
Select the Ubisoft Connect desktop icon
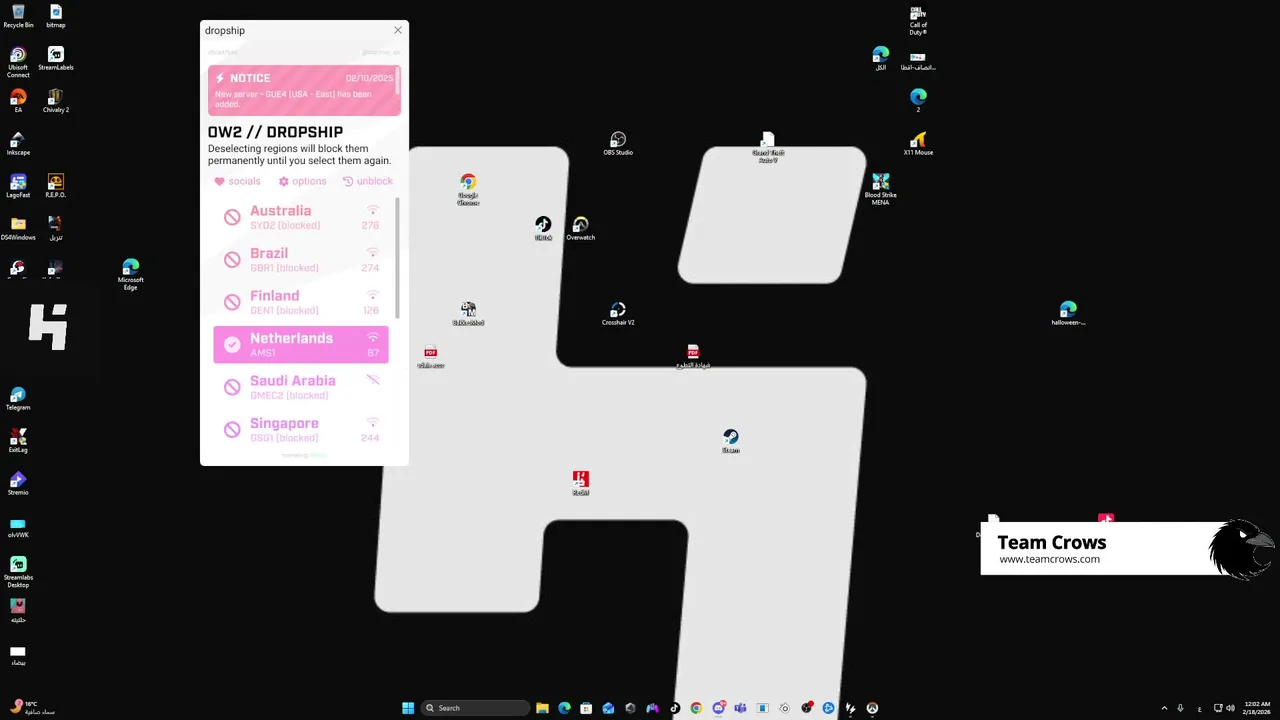[18, 62]
